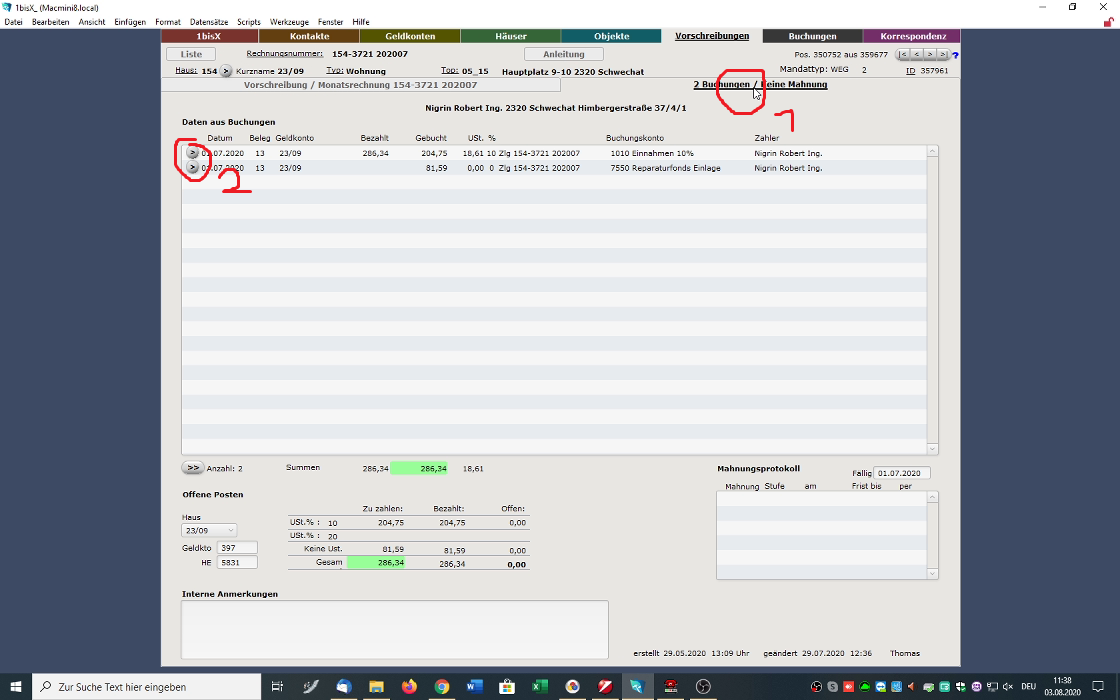The width and height of the screenshot is (1120, 700).
Task: Click the Anleitung button
Action: [x=563, y=54]
